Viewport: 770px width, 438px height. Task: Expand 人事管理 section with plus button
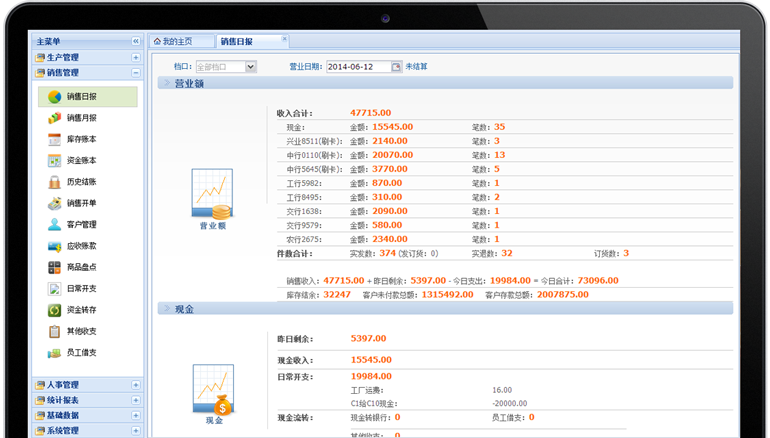coord(136,385)
